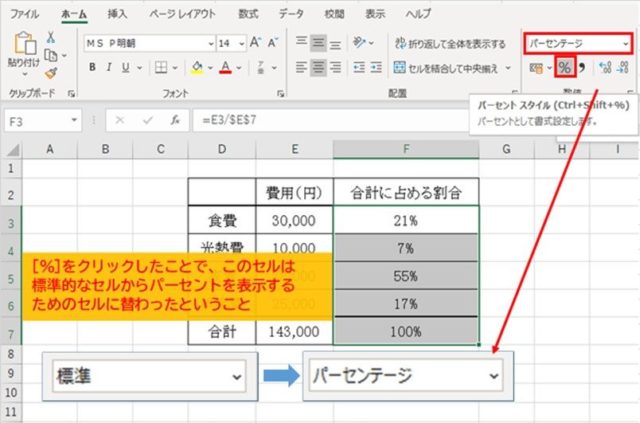The height and width of the screenshot is (423, 640).
Task: Open the ファイル tab
Action: tap(24, 14)
